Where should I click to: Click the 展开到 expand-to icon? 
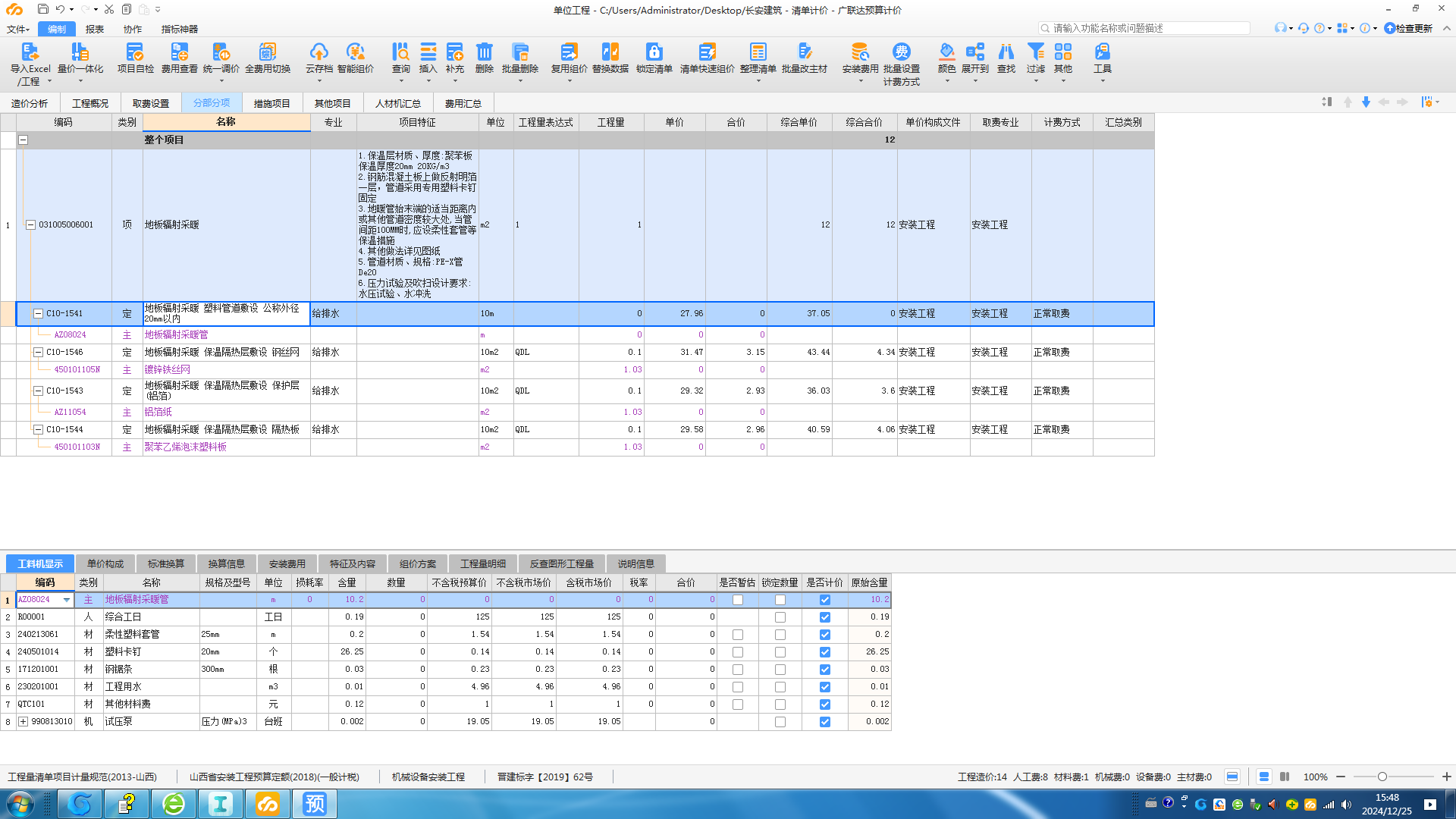click(x=975, y=52)
